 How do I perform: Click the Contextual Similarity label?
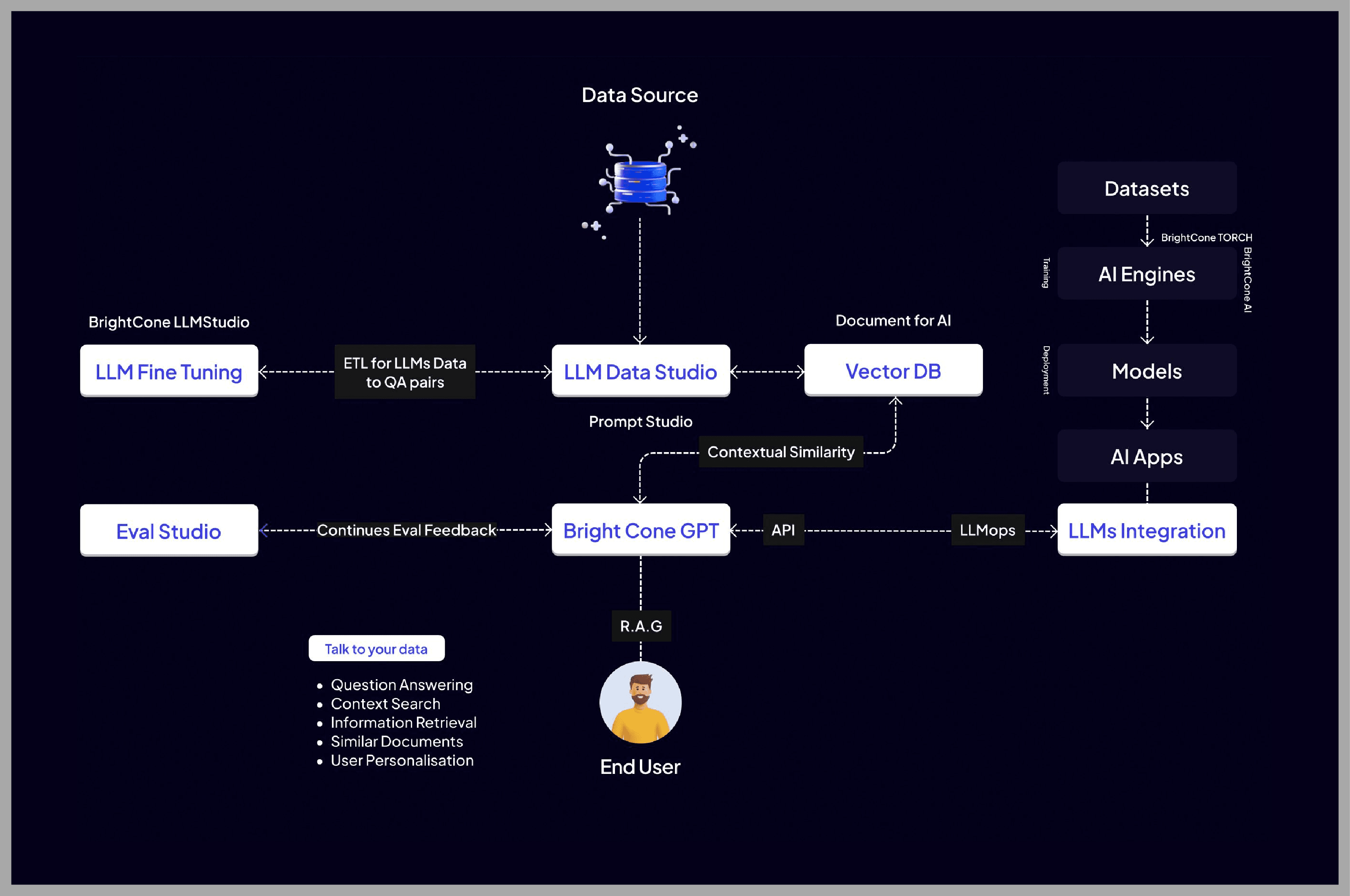pyautogui.click(x=781, y=452)
